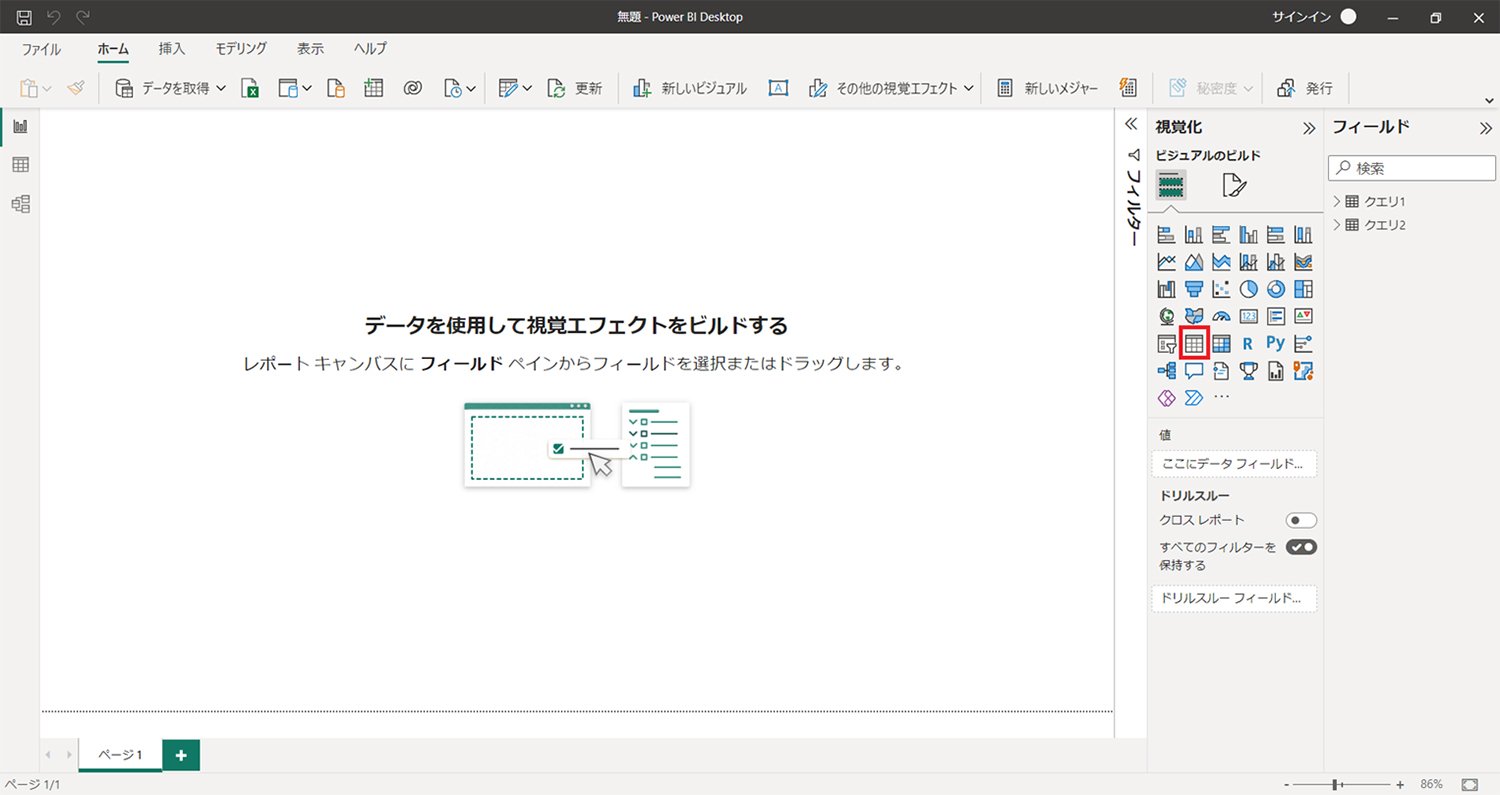1500x795 pixels.
Task: Expand the フィルター pane
Action: pos(1132,124)
